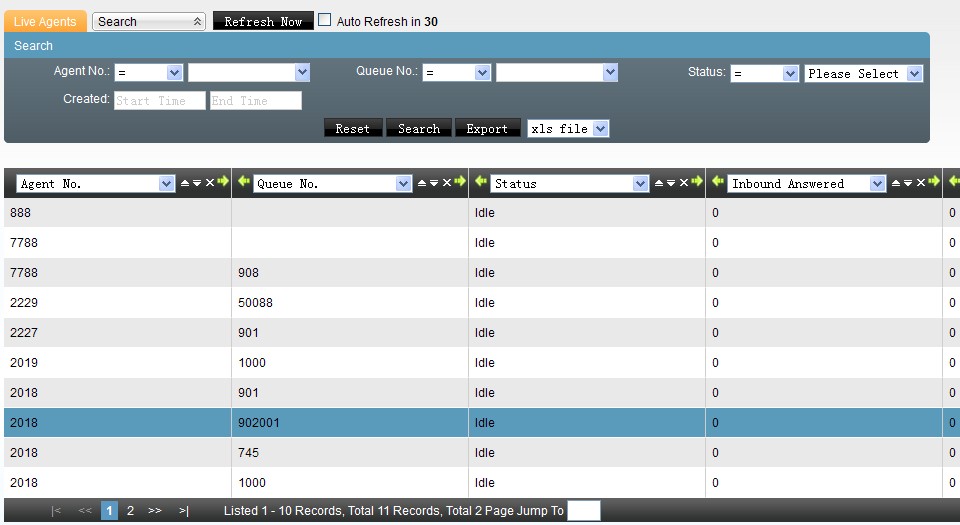Image resolution: width=960 pixels, height=525 pixels.
Task: Open the Status 'Please Select' dropdown
Action: pos(863,73)
